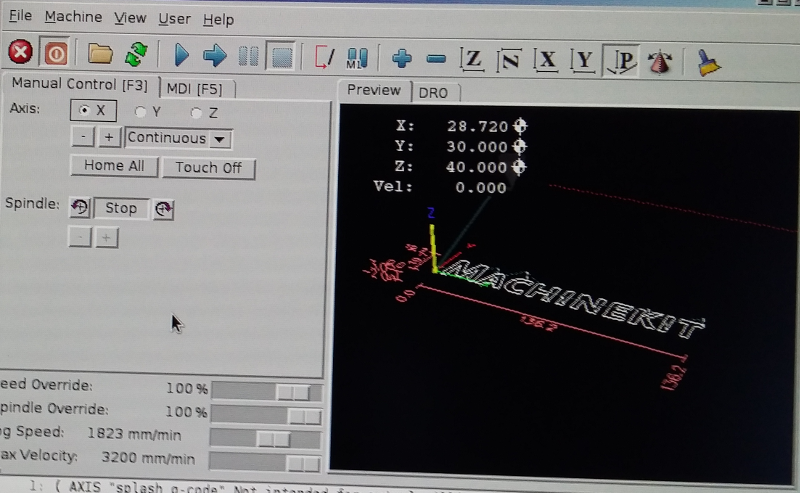The height and width of the screenshot is (493, 800).
Task: Stop program execution icon
Action: tap(281, 57)
